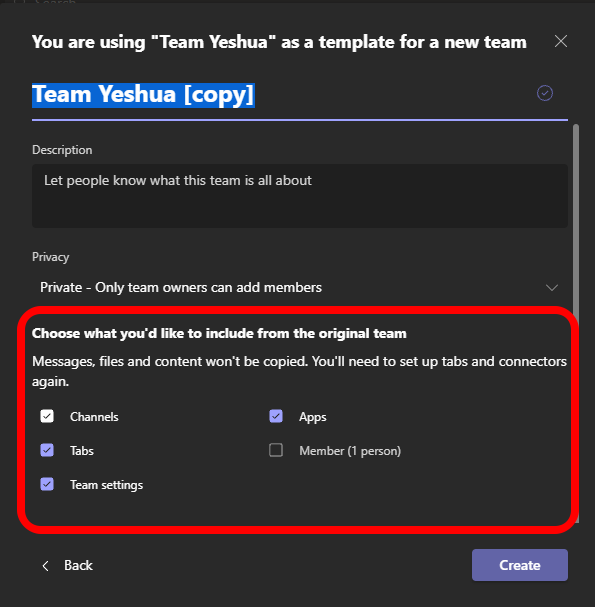Focus the Description text box
Viewport: 595px width, 607px height.
coord(300,196)
